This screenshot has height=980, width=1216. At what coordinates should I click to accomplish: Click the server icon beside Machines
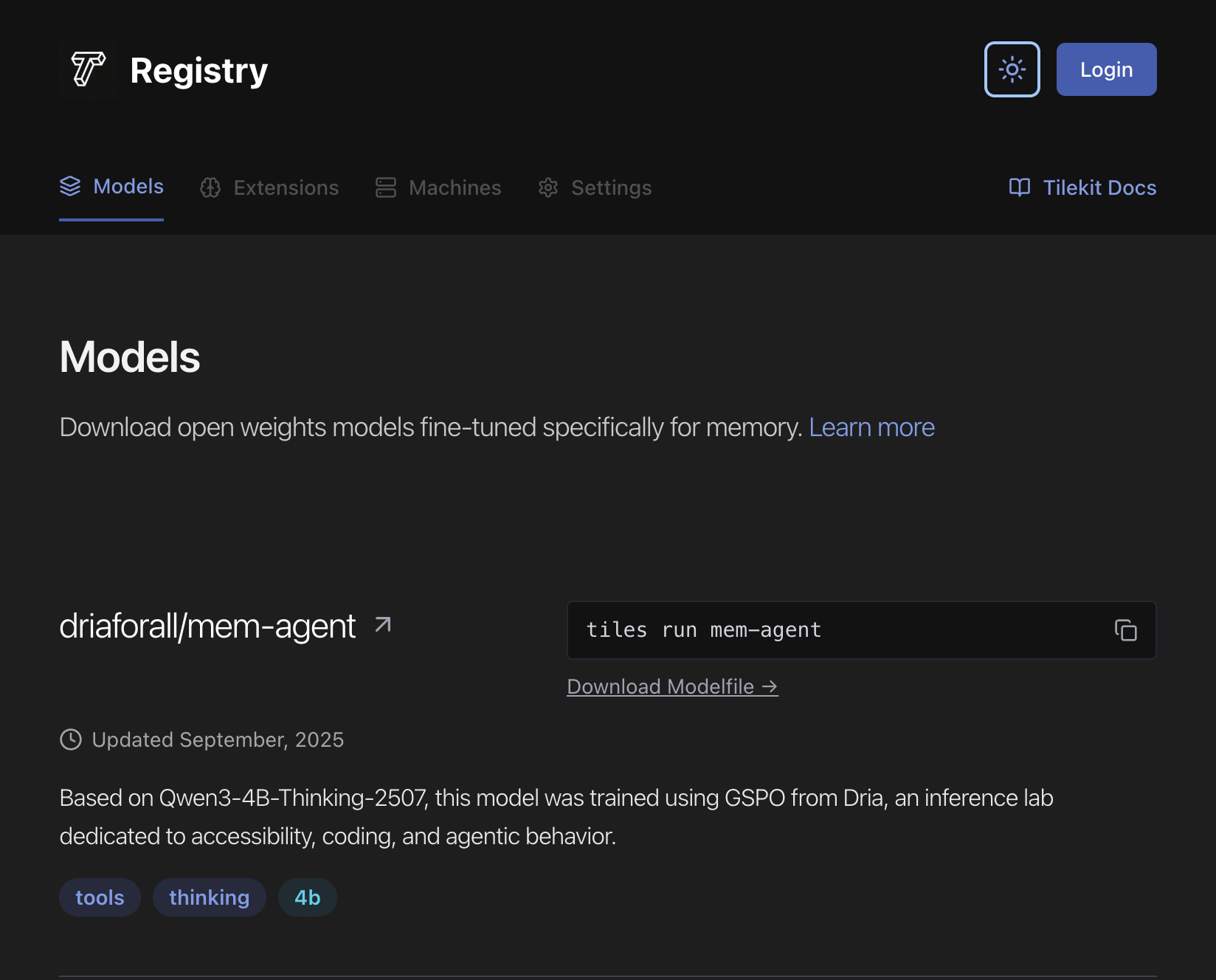(x=384, y=187)
